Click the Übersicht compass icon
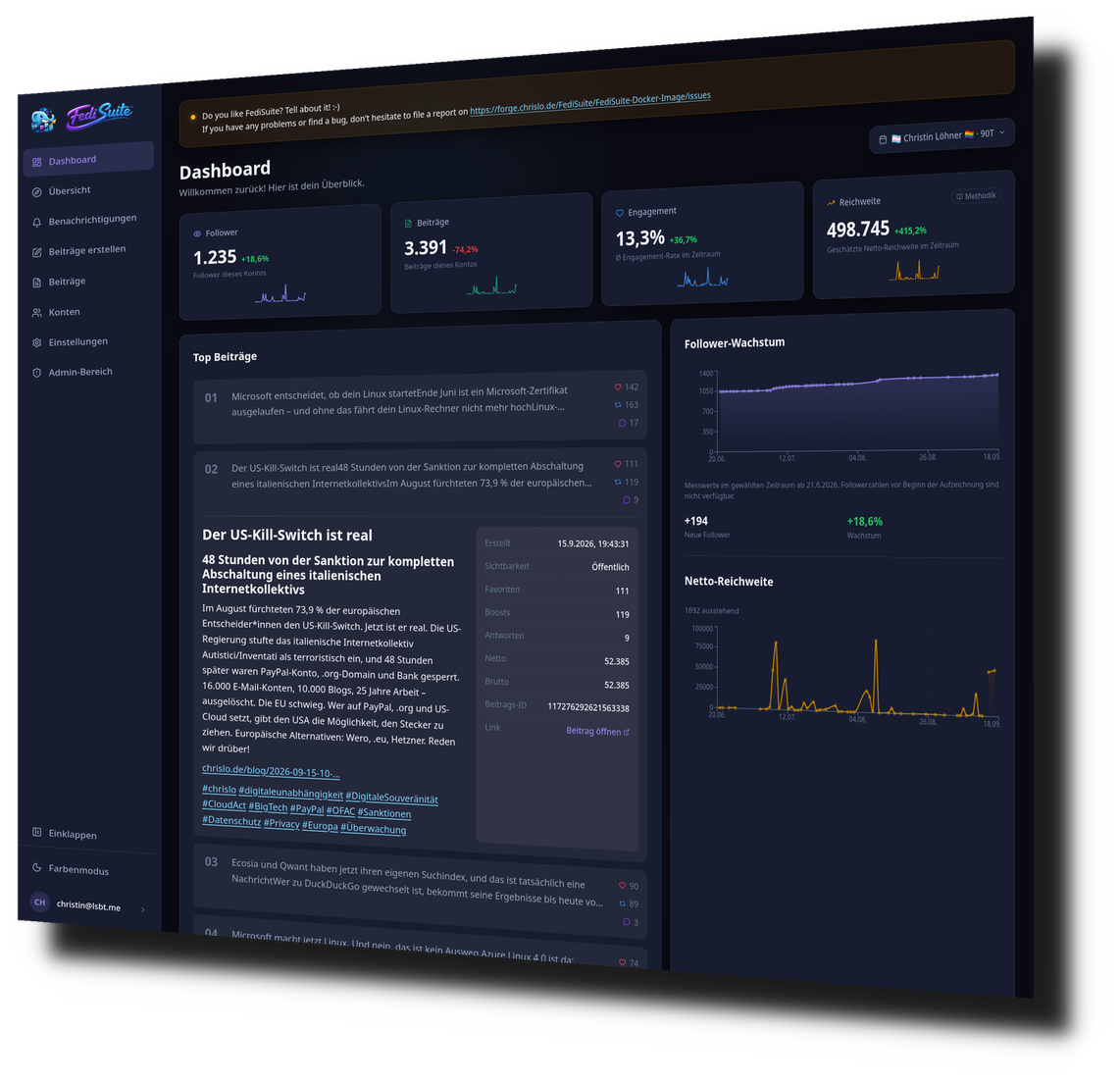 click(x=36, y=192)
